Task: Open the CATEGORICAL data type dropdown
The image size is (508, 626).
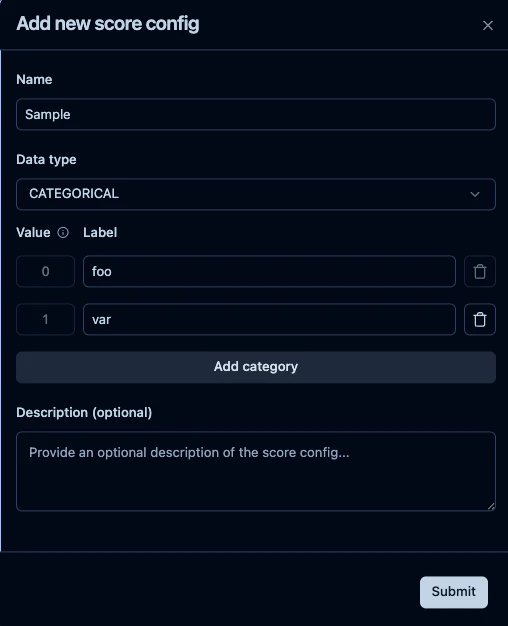Action: [x=256, y=194]
